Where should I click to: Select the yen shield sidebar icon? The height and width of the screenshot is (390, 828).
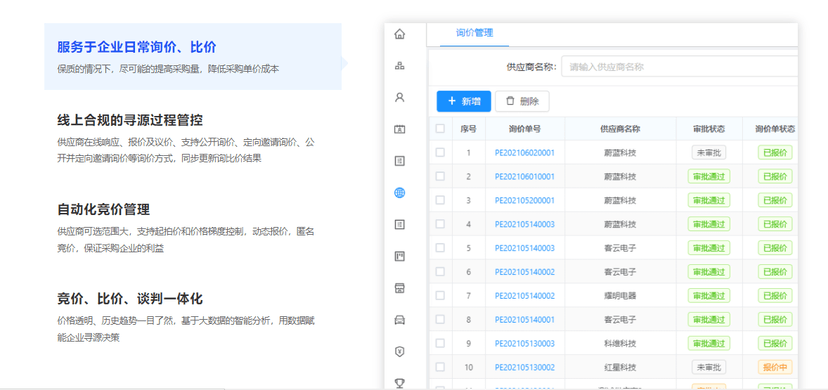coord(400,351)
